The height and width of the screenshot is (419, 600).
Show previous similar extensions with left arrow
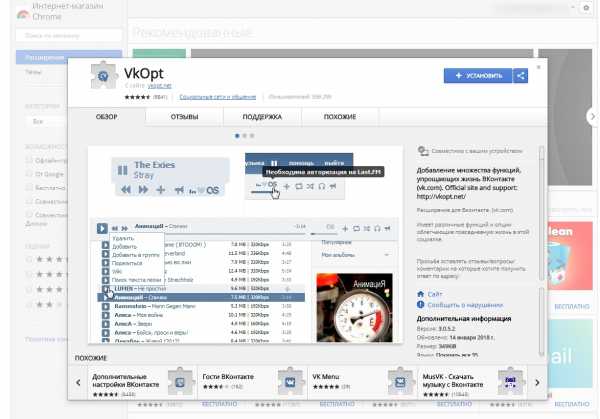(x=78, y=382)
